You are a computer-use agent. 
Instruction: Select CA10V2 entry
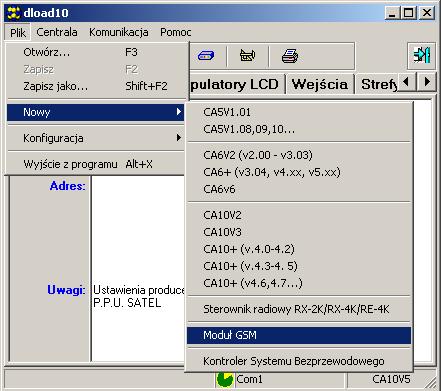tap(299, 215)
